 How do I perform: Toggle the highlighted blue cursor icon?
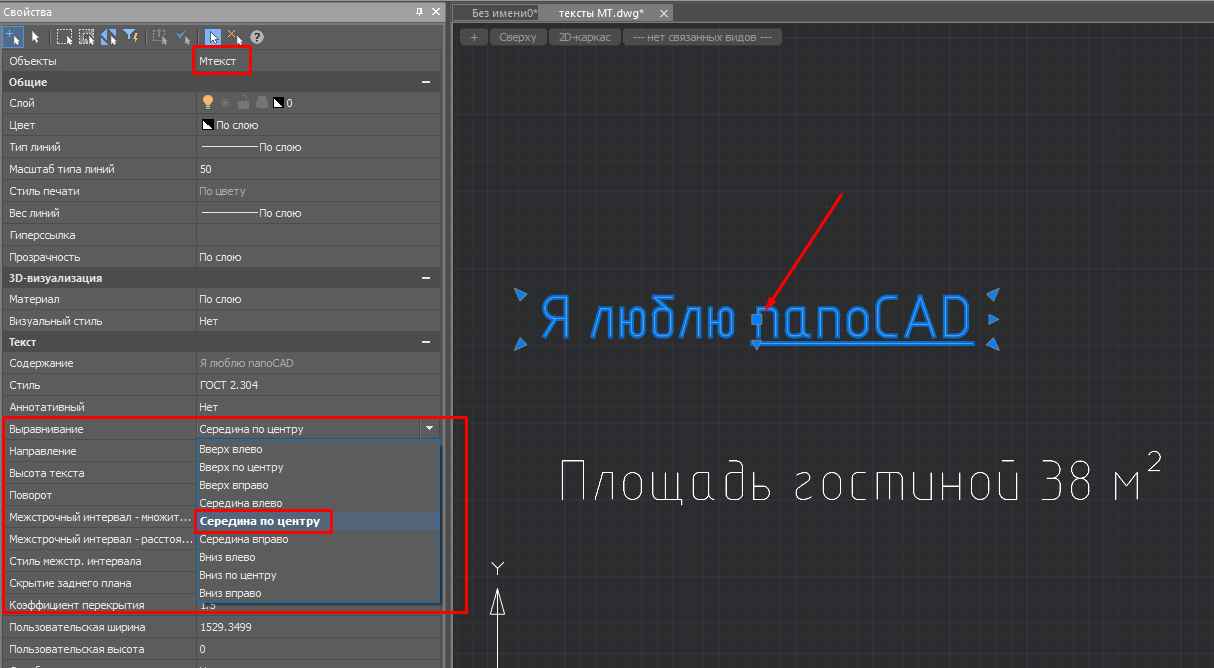click(213, 37)
